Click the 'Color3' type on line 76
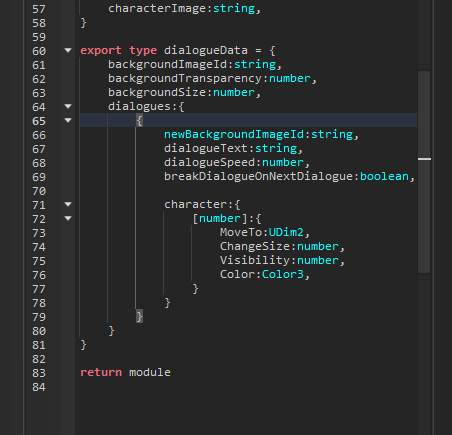This screenshot has height=435, width=452. click(283, 274)
